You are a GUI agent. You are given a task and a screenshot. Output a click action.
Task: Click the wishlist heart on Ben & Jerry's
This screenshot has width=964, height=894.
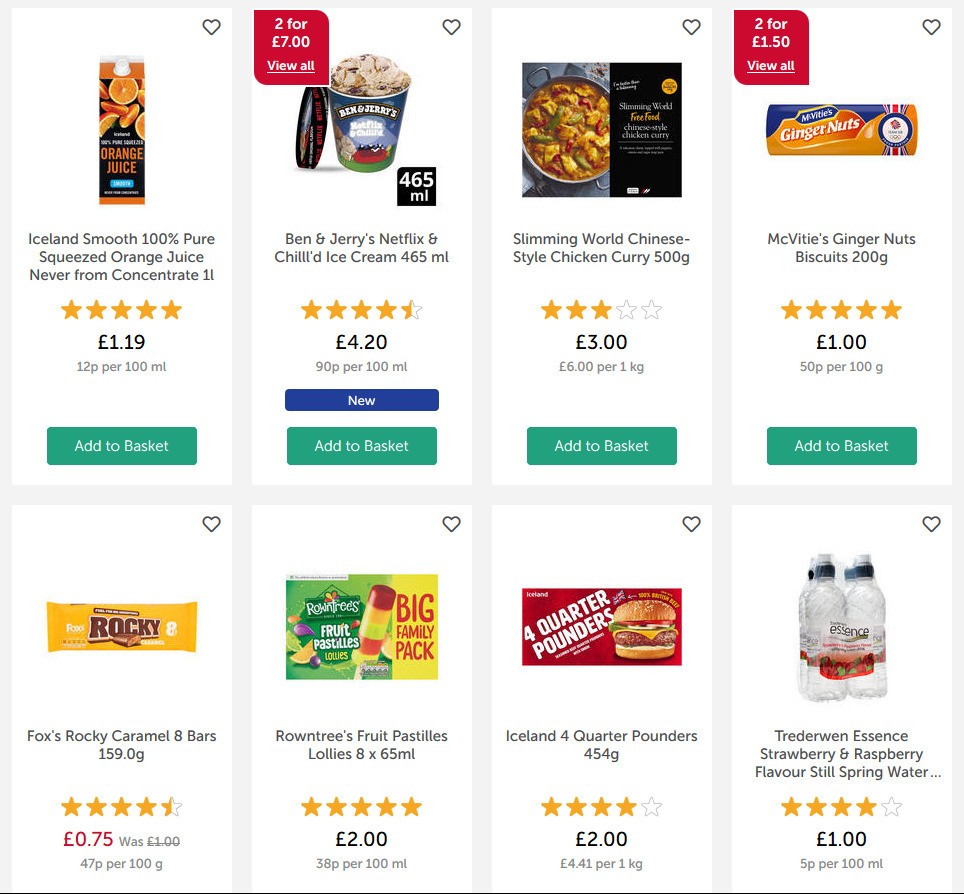pyautogui.click(x=451, y=27)
